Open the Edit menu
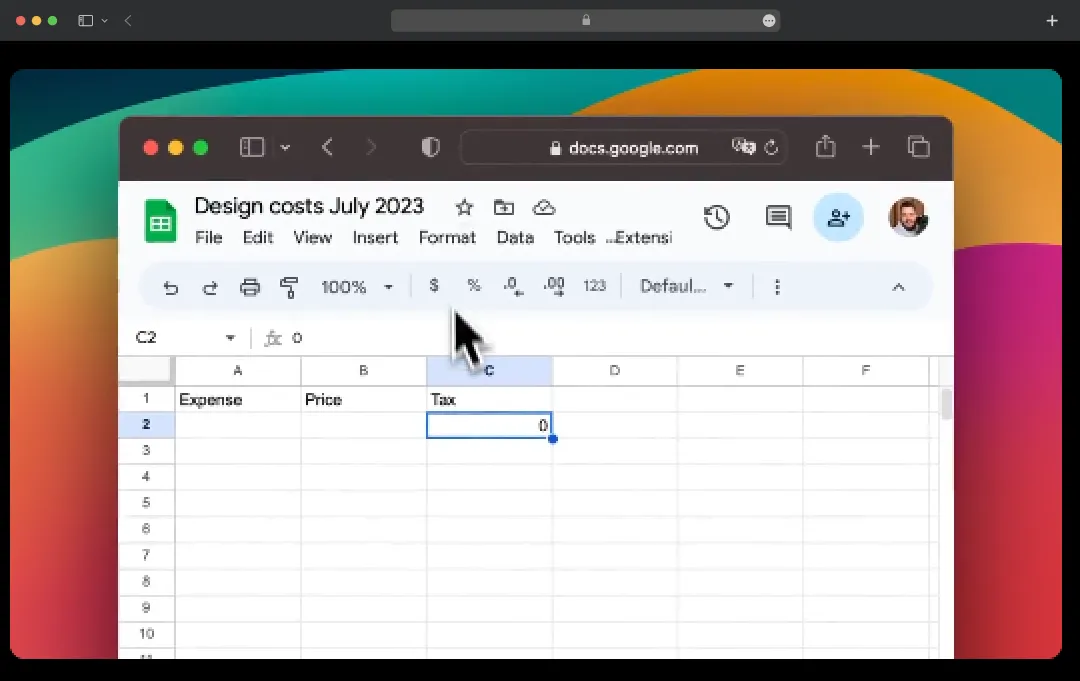1080x681 pixels. pos(258,238)
